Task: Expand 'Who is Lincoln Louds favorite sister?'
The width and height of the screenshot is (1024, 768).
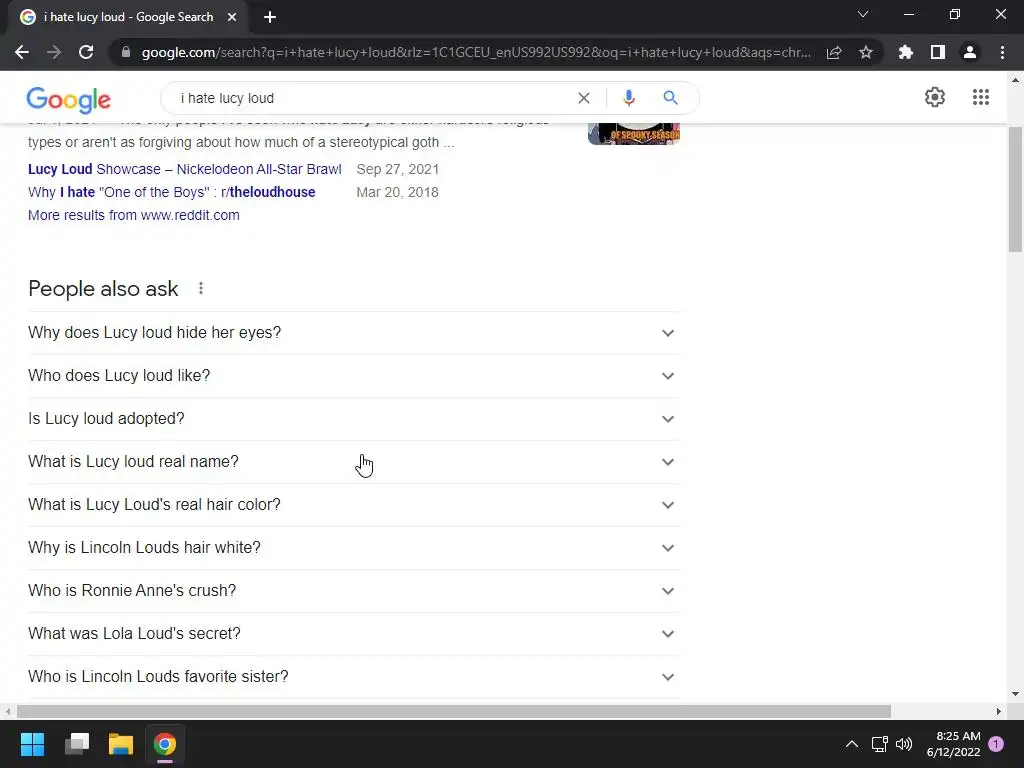Action: (354, 677)
